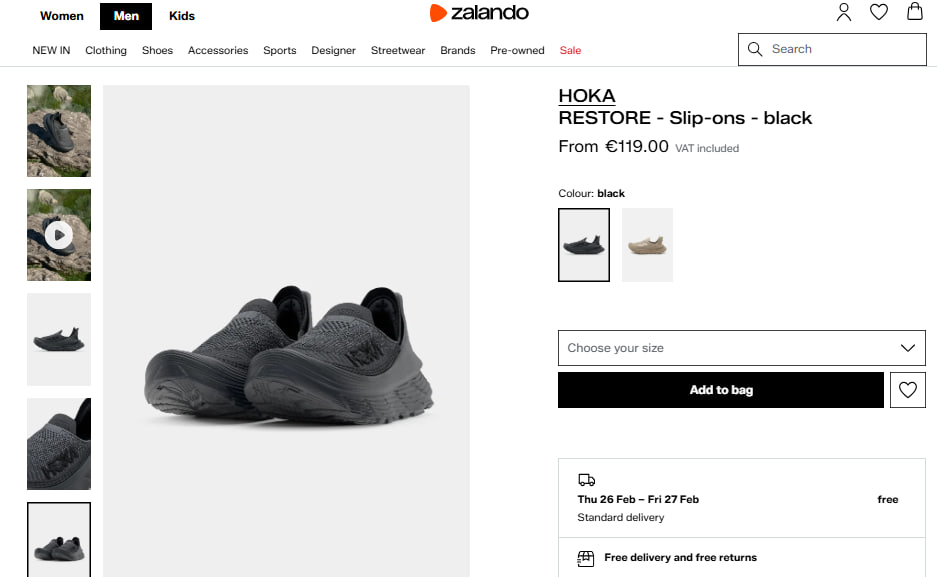
Task: Click the free returns package icon
Action: pos(587,558)
